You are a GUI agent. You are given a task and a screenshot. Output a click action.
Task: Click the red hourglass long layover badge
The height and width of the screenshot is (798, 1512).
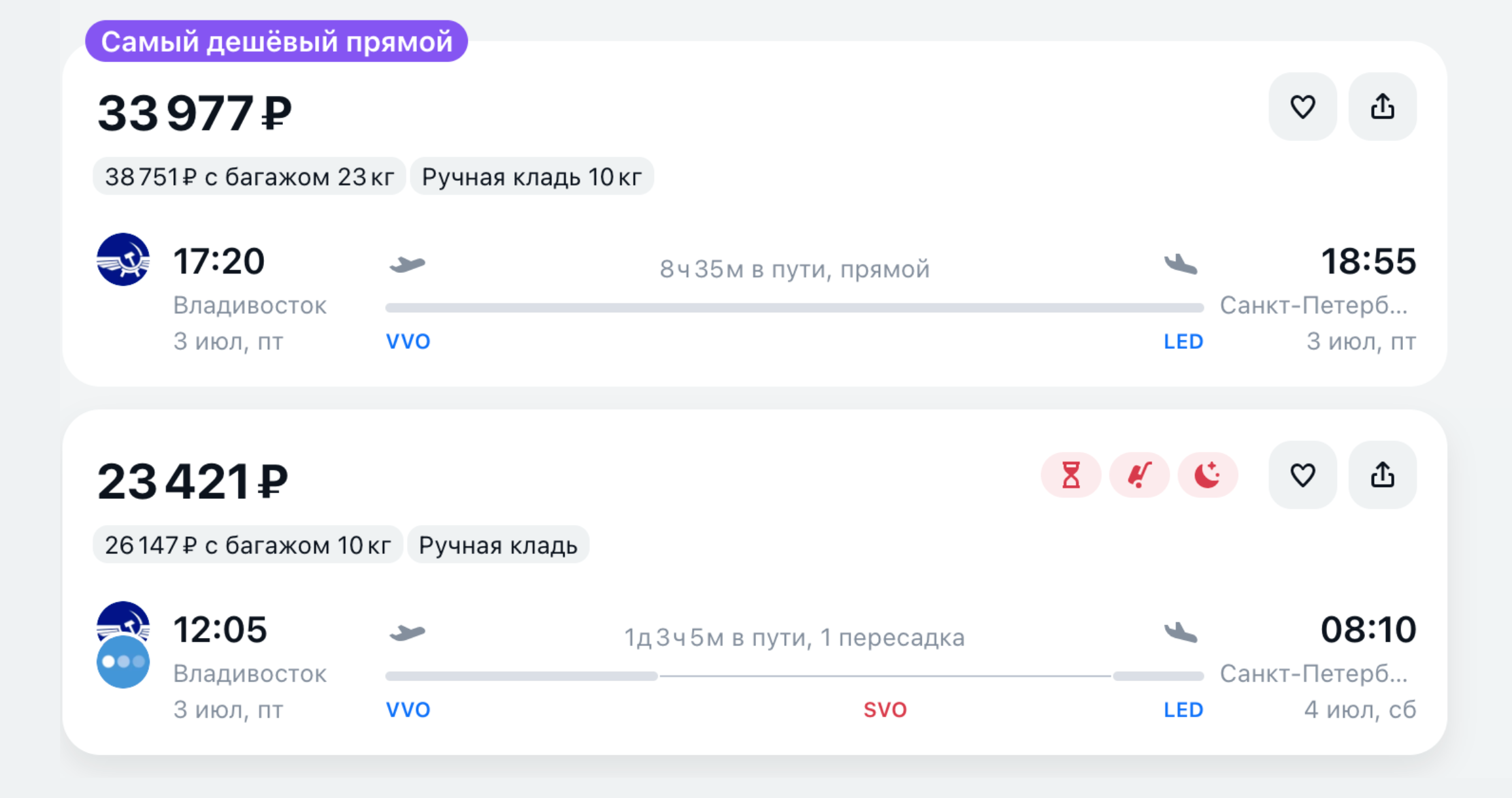(x=1071, y=475)
